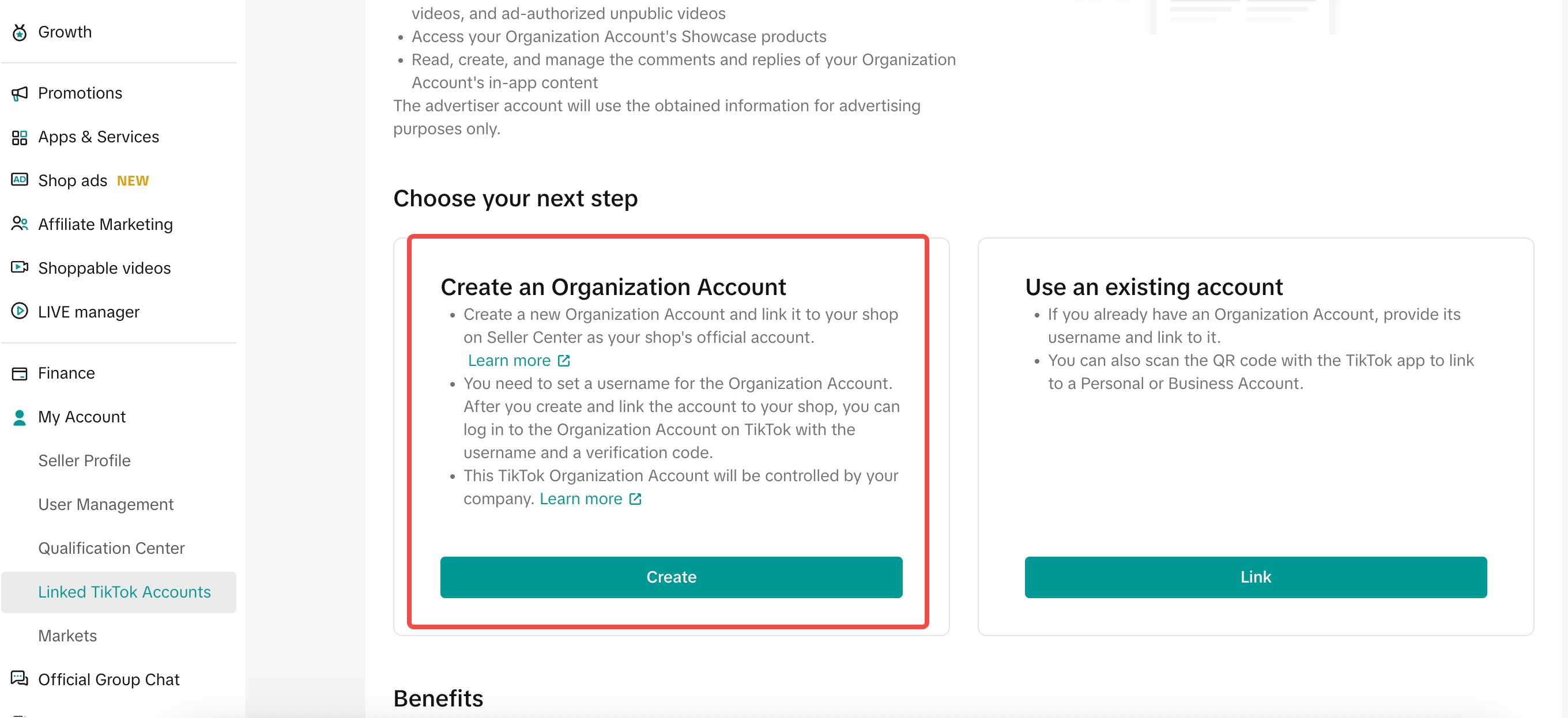
Task: Click the Official Group Chat icon
Action: (x=20, y=678)
